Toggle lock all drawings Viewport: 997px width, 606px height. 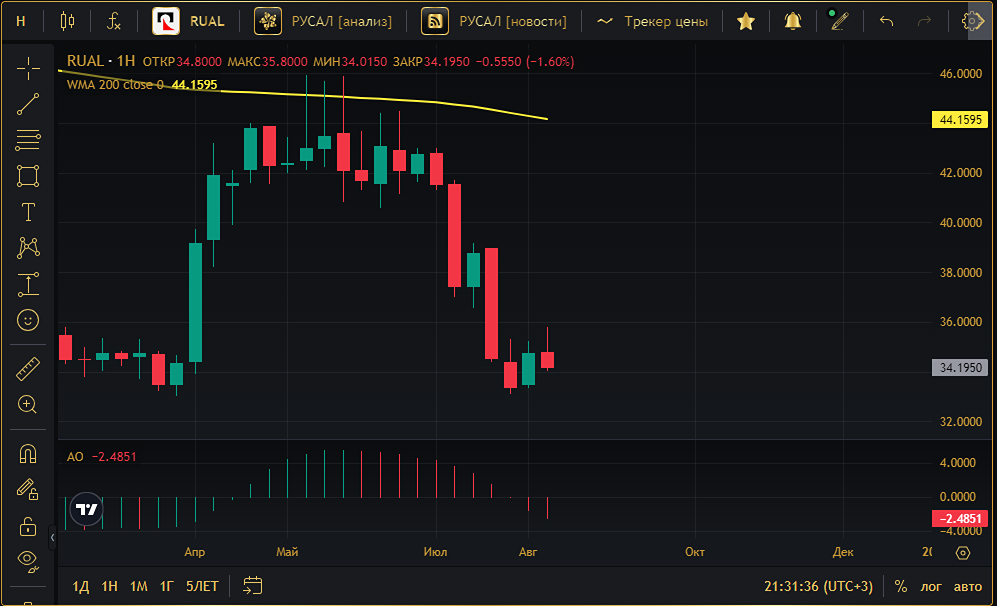click(28, 526)
